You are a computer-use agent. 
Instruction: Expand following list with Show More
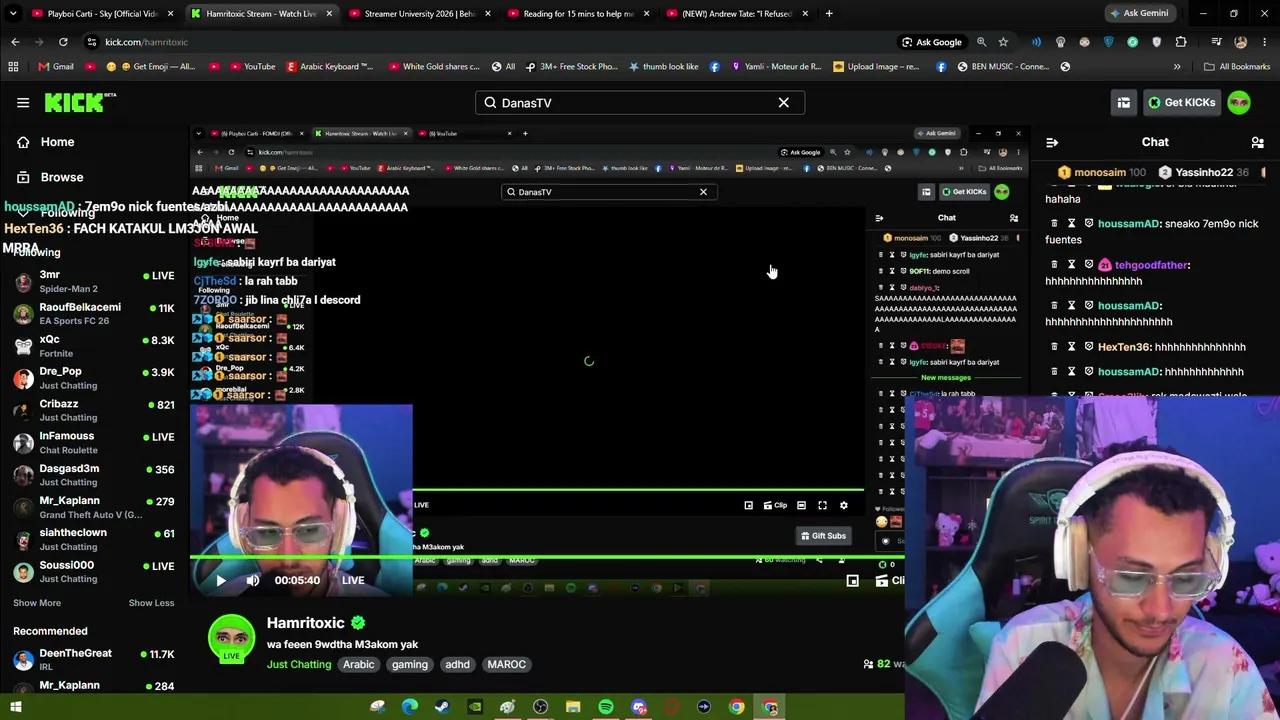click(x=37, y=603)
